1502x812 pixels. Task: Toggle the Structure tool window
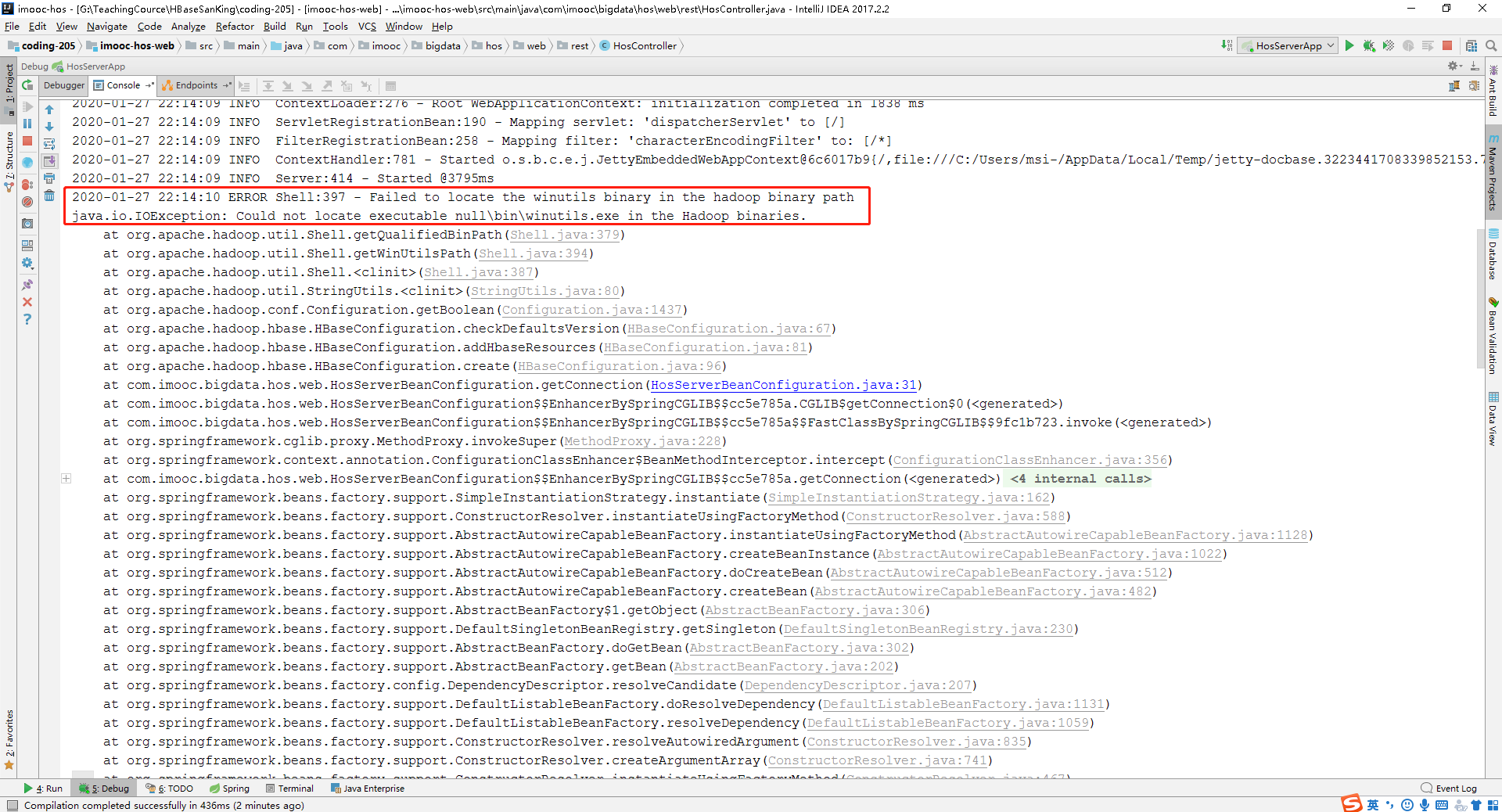coord(9,161)
